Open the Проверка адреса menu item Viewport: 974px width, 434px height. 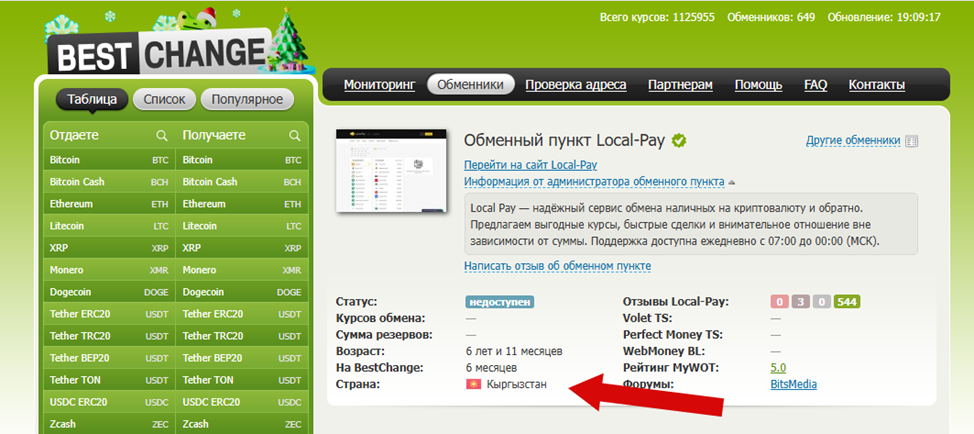click(x=576, y=85)
